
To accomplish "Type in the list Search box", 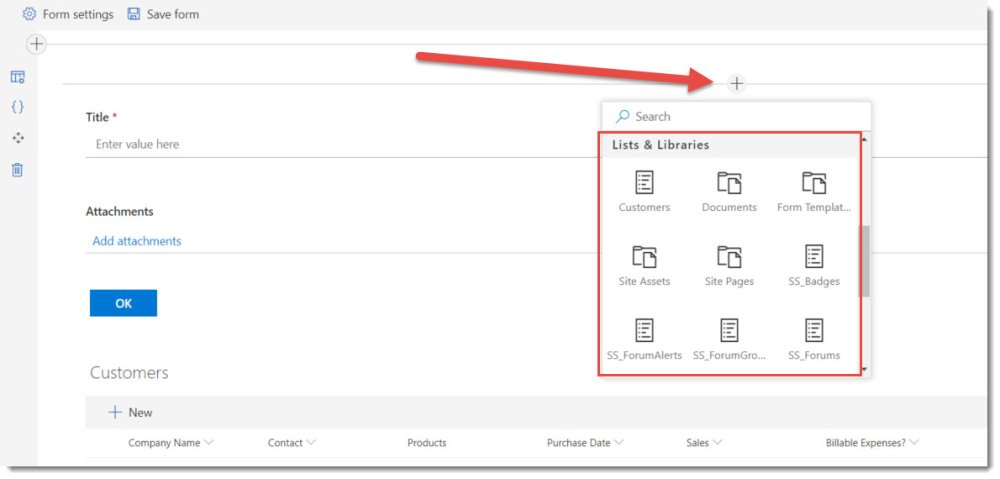I will tap(740, 116).
